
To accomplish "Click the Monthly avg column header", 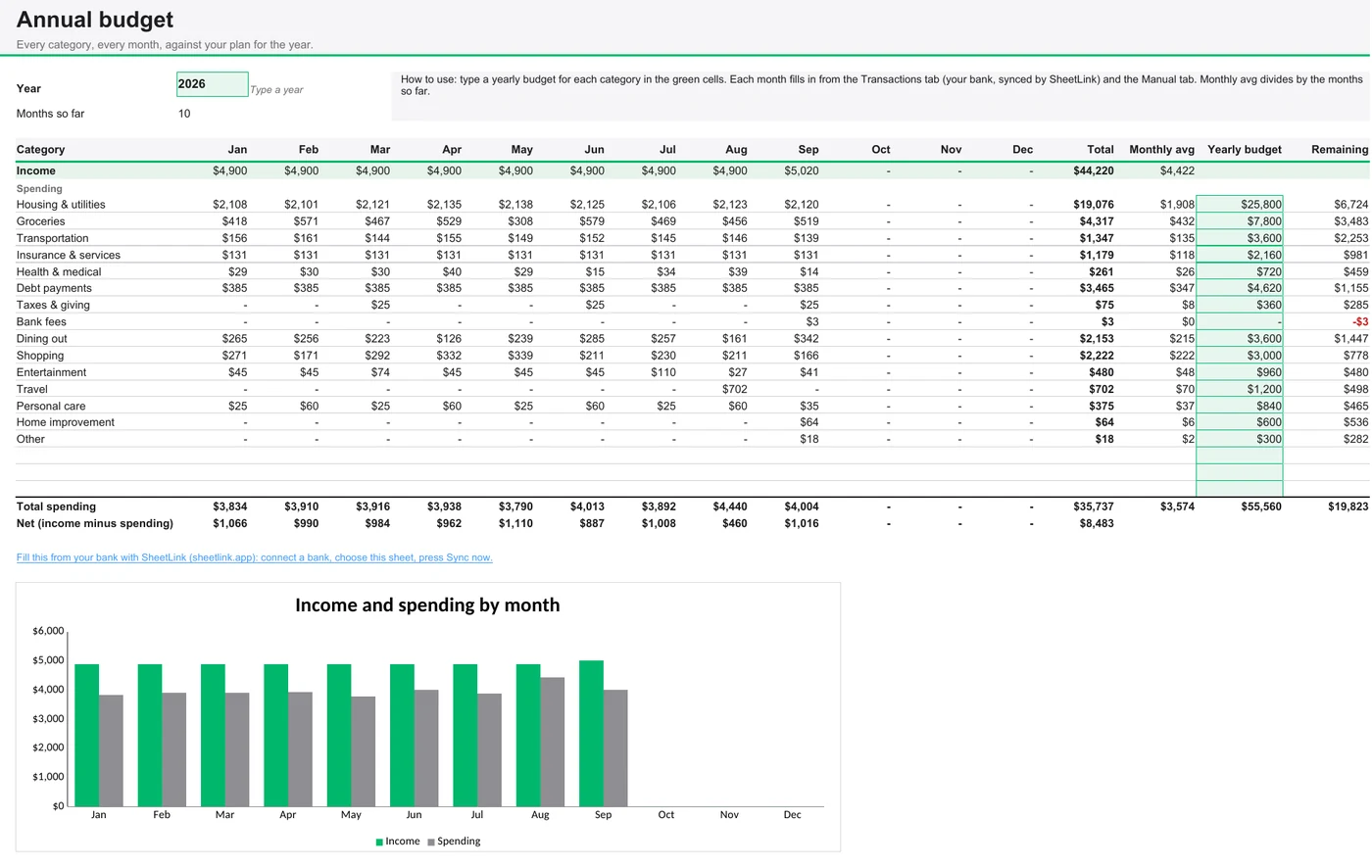I will click(1161, 150).
